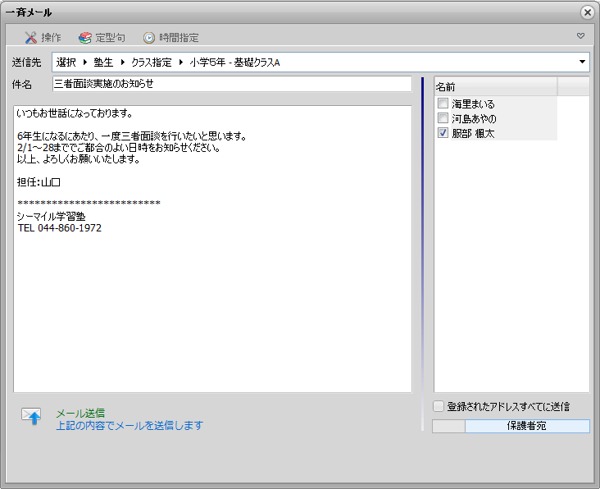The height and width of the screenshot is (489, 600).
Task: Uncheck the 服部 根太 checkbox
Action: tap(443, 133)
